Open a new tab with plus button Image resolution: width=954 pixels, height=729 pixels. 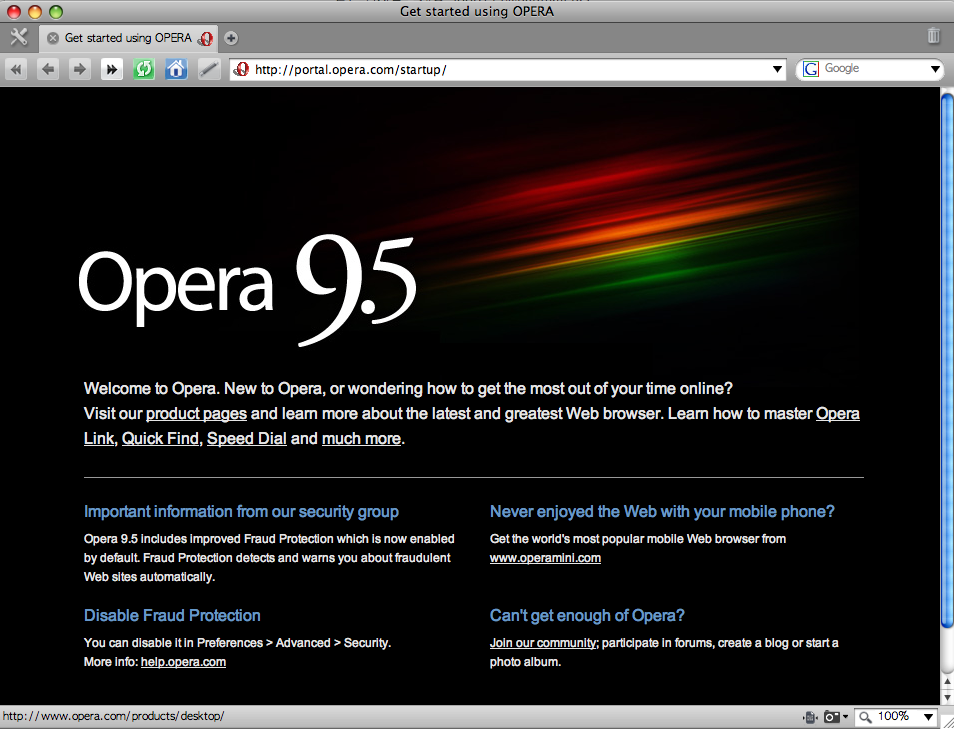231,38
